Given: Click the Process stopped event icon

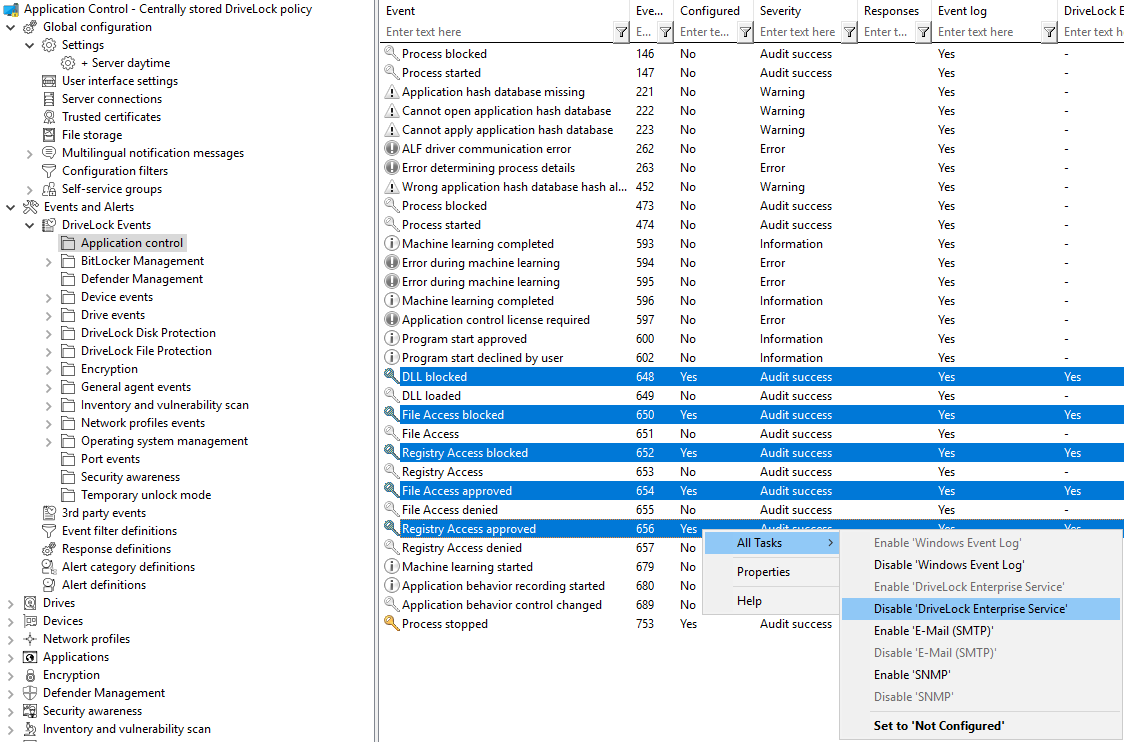Looking at the screenshot, I should point(391,624).
